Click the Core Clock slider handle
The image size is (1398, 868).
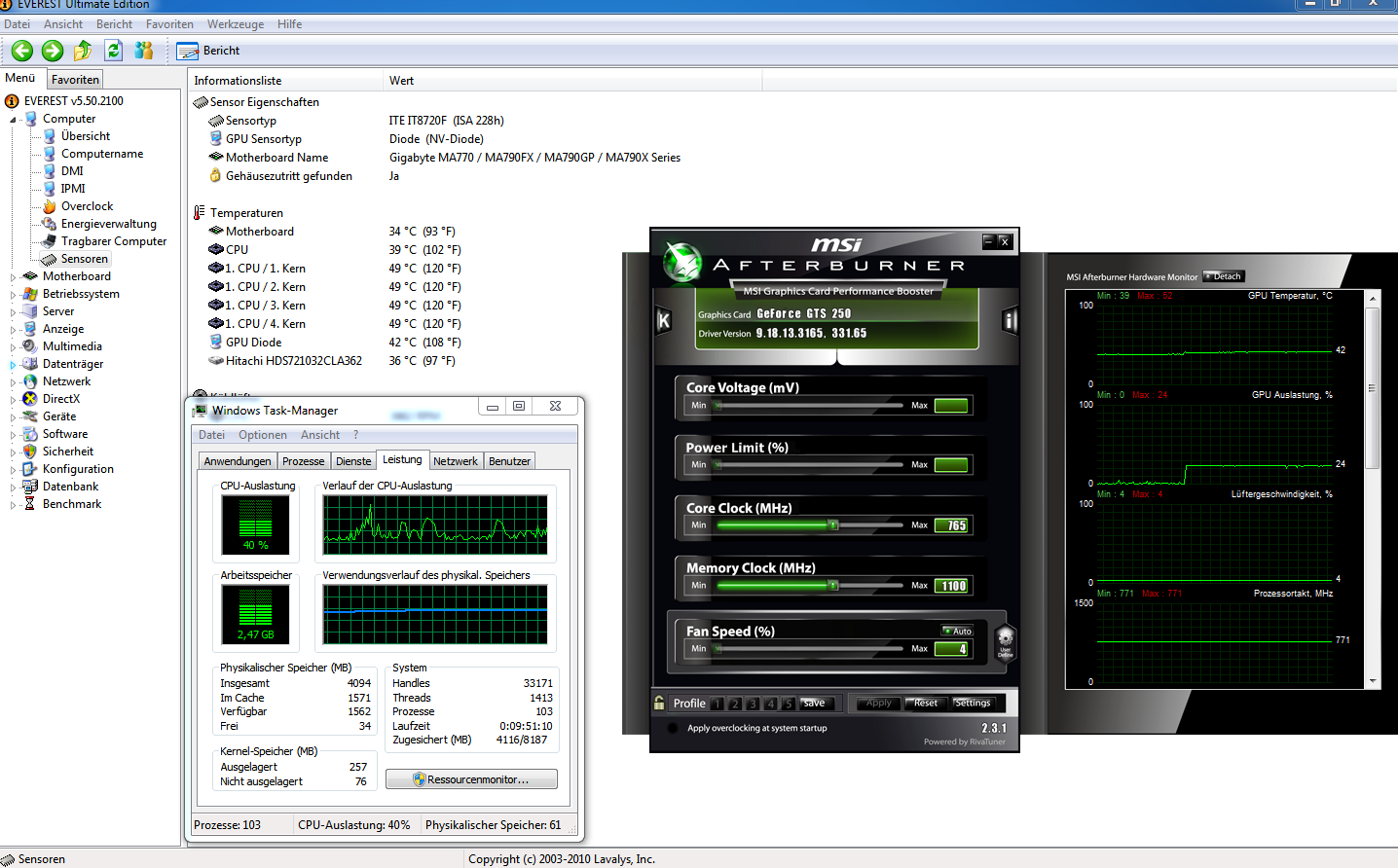(833, 525)
